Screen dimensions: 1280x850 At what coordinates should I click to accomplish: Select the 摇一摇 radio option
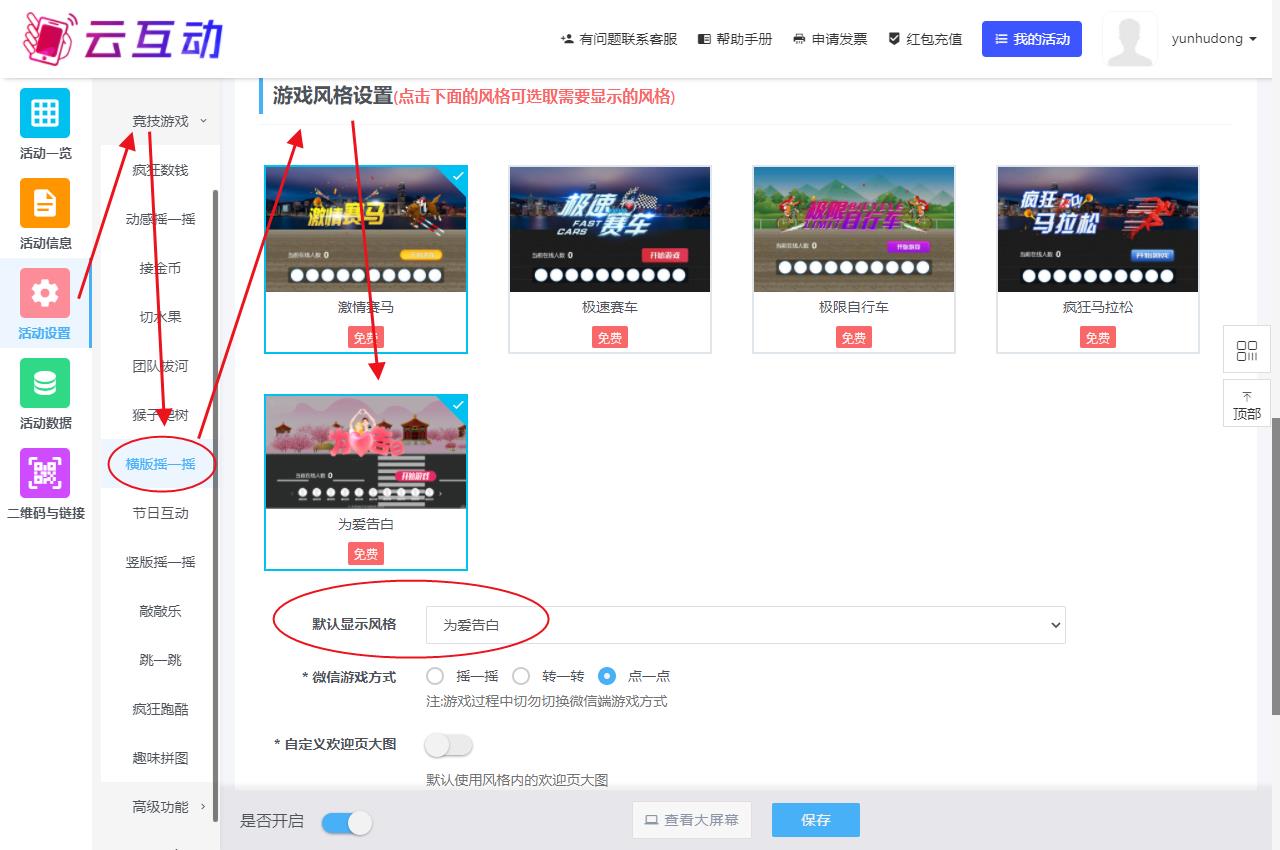pos(435,676)
